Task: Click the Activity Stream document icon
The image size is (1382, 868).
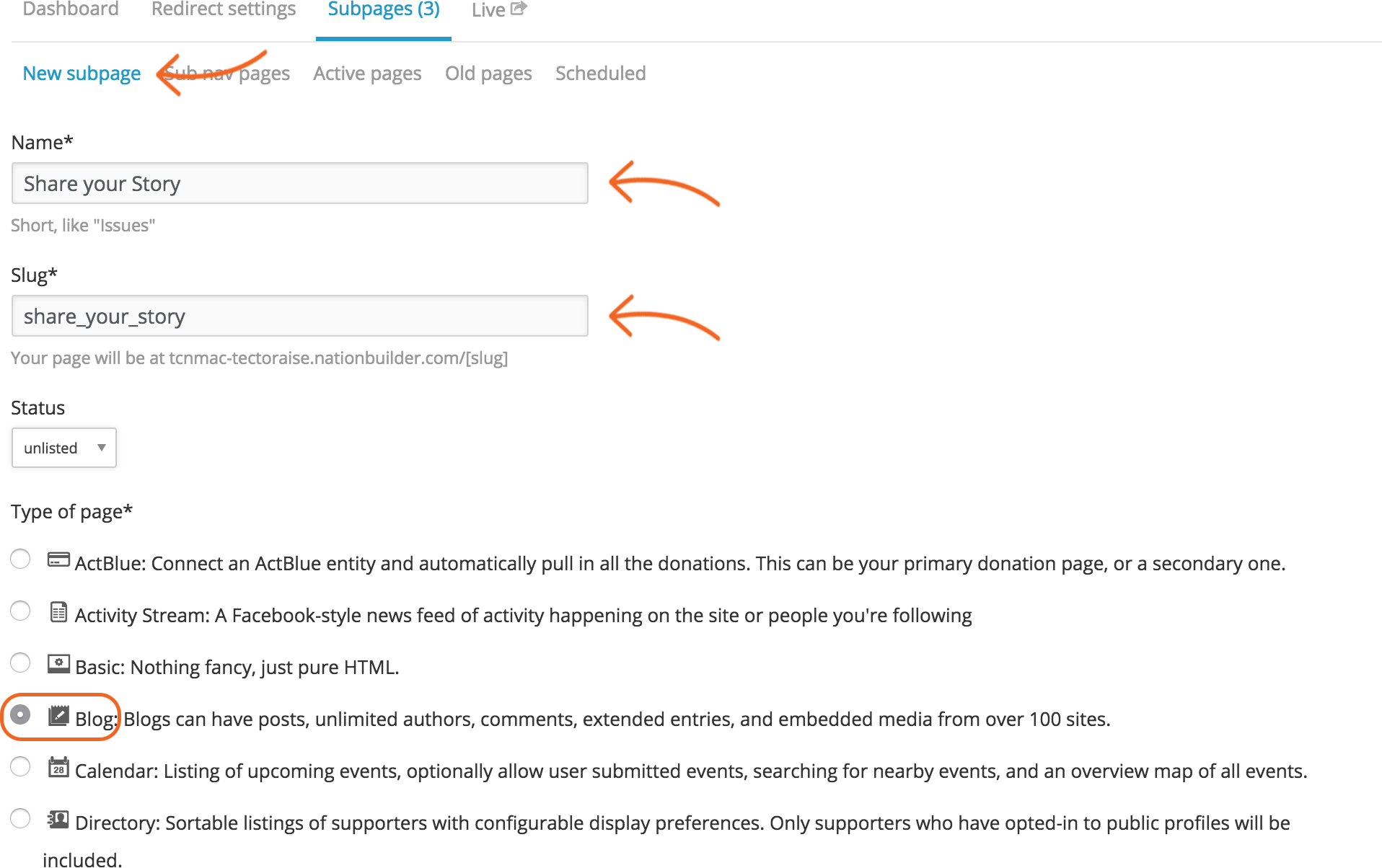Action: tap(58, 612)
